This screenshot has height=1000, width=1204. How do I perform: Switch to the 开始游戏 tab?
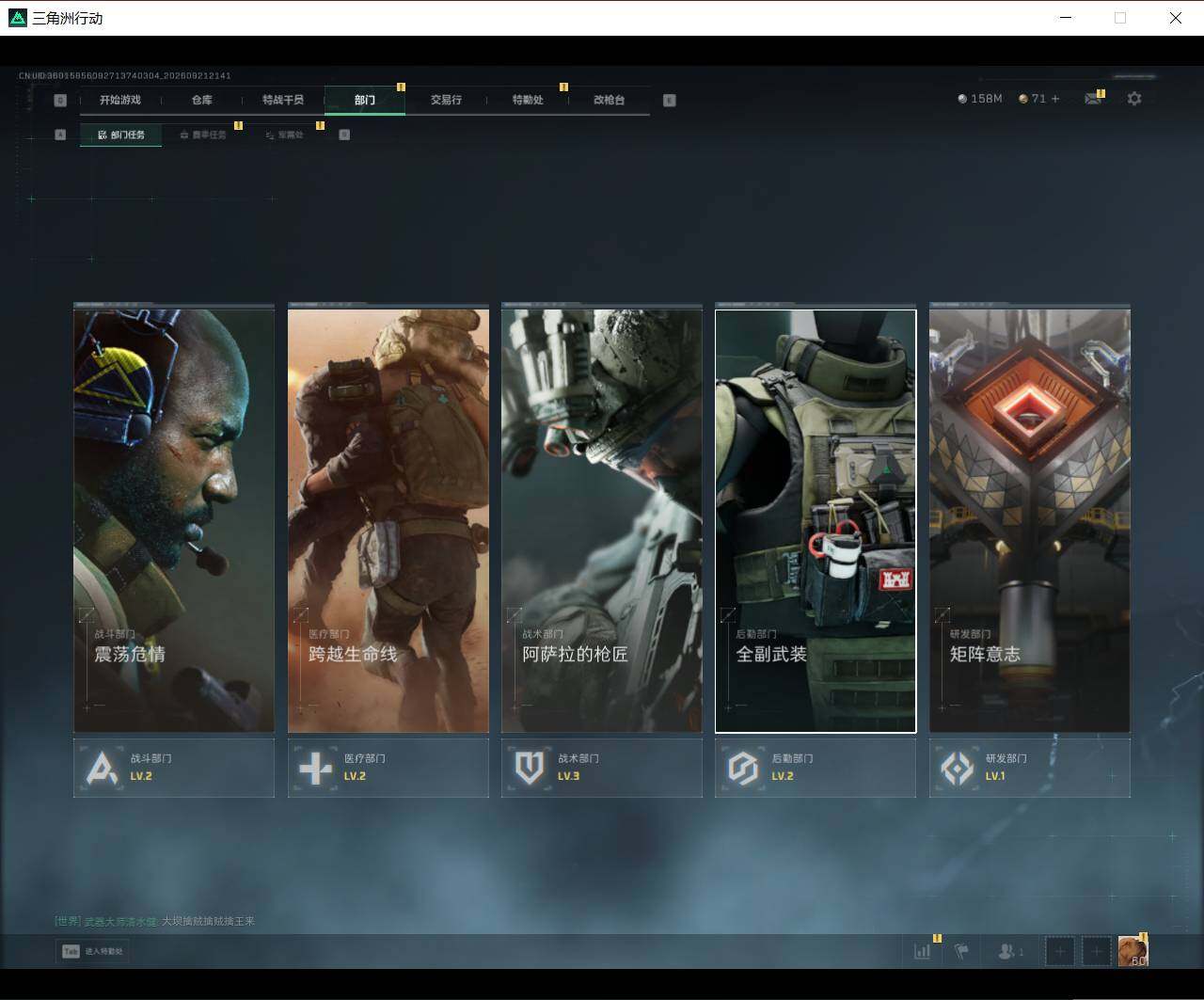[x=120, y=100]
